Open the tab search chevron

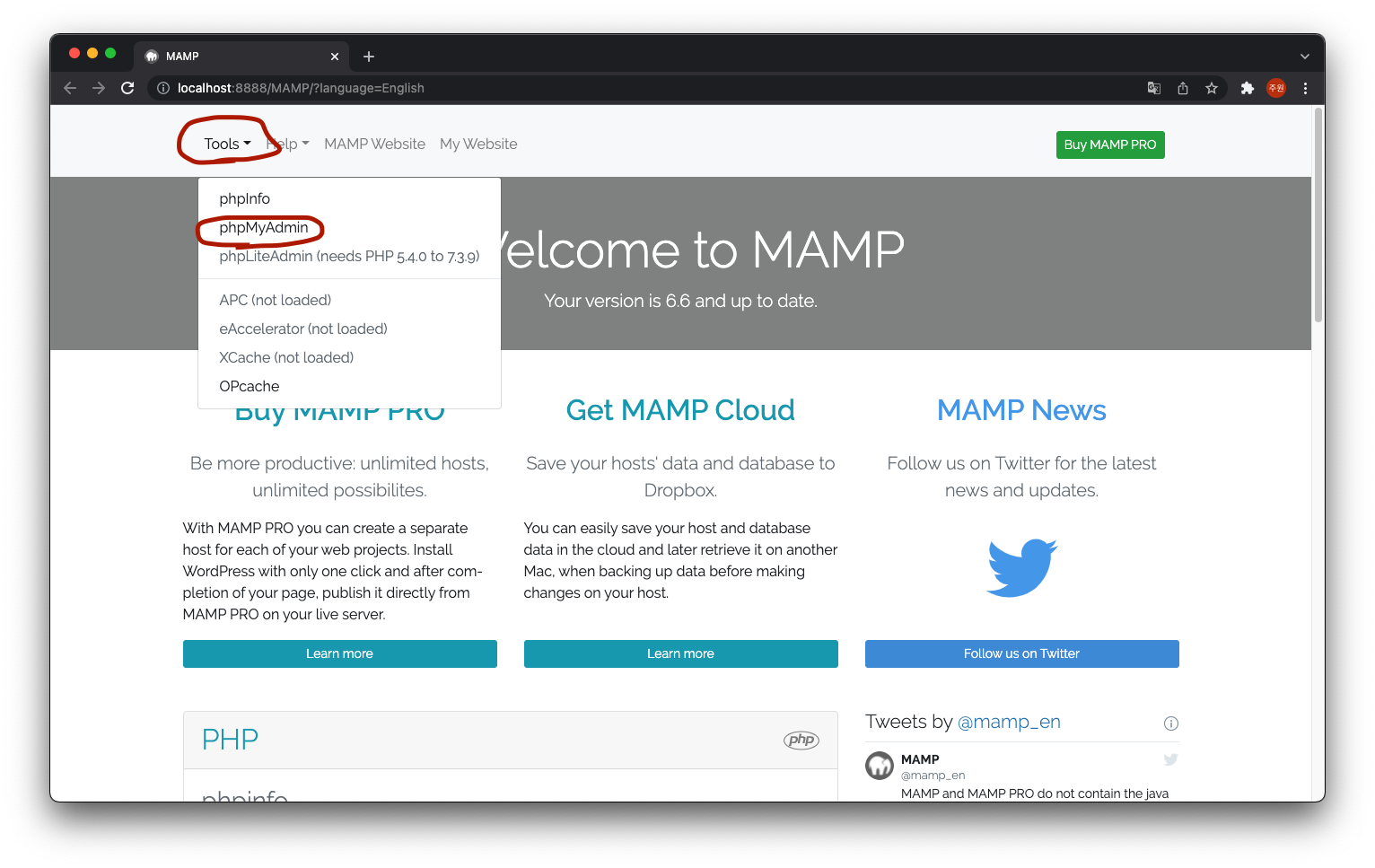[x=1304, y=57]
